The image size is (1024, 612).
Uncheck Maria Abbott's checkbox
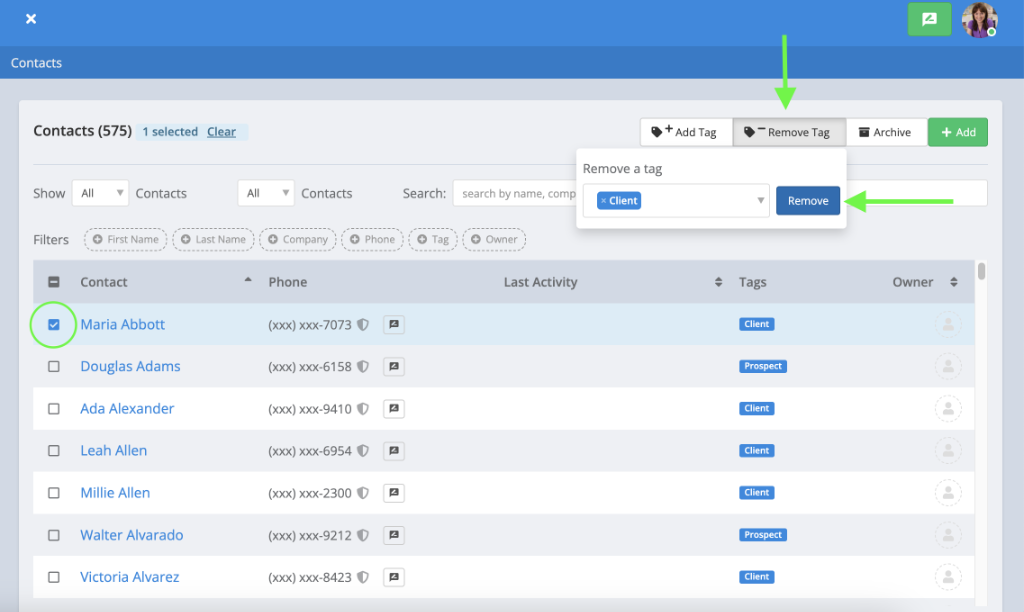point(54,325)
